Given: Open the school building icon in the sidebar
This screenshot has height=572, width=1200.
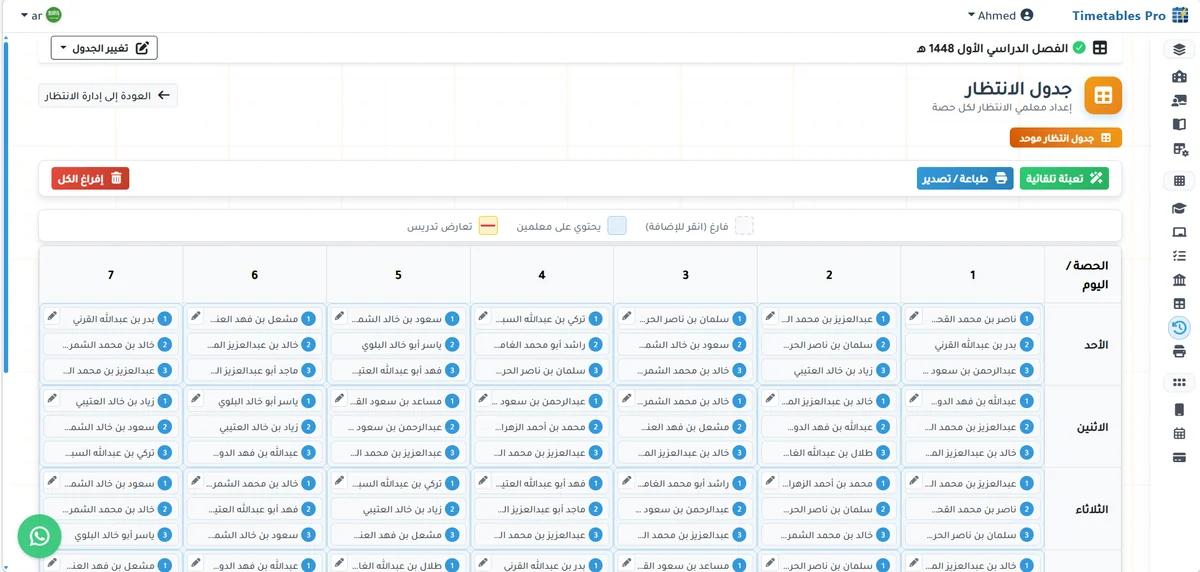Looking at the screenshot, I should coord(1179,77).
